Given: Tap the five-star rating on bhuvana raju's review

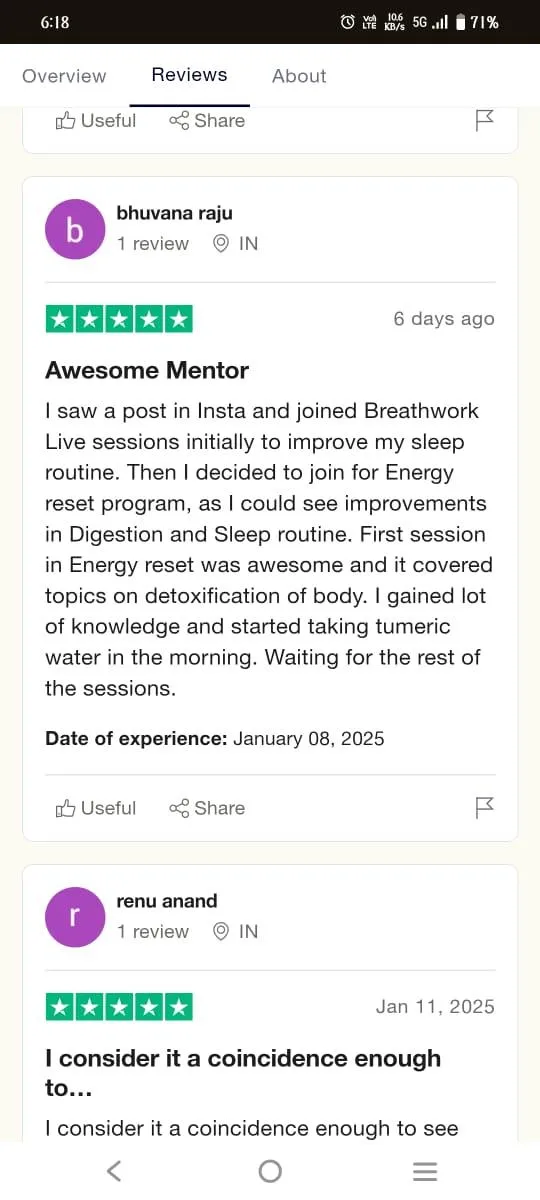Looking at the screenshot, I should click(119, 319).
